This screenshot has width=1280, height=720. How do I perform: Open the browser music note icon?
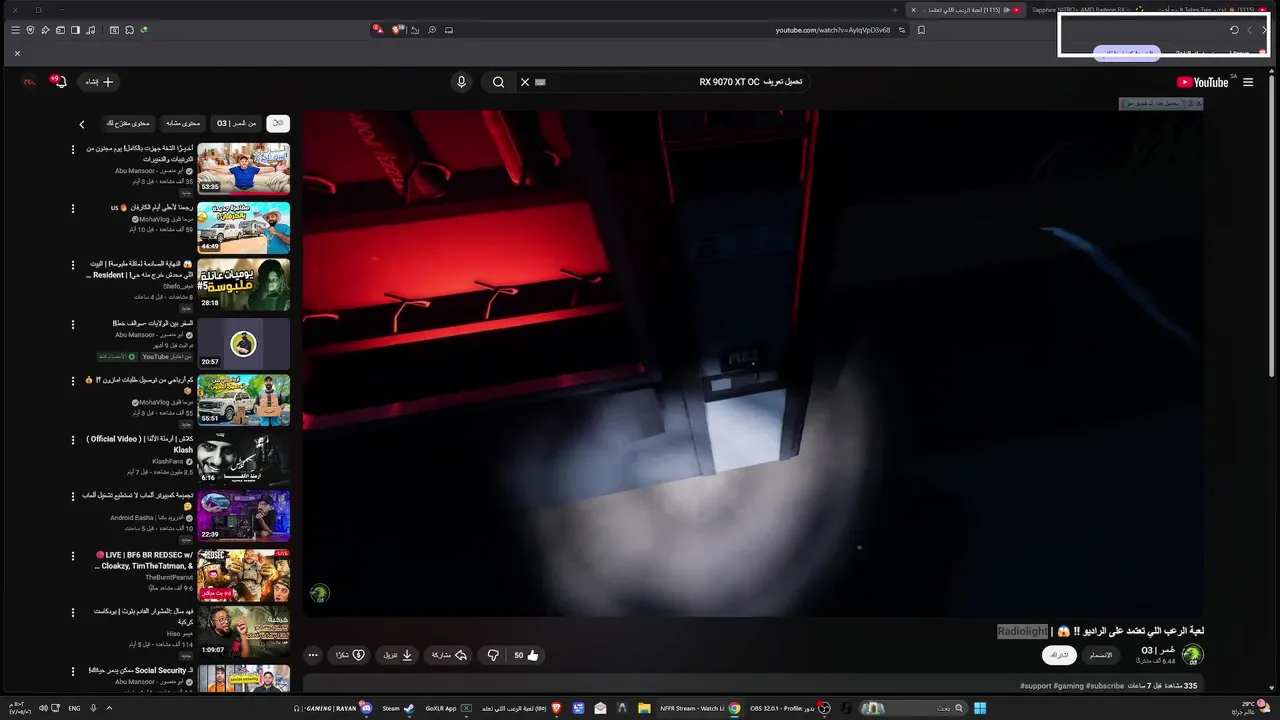tap(90, 30)
